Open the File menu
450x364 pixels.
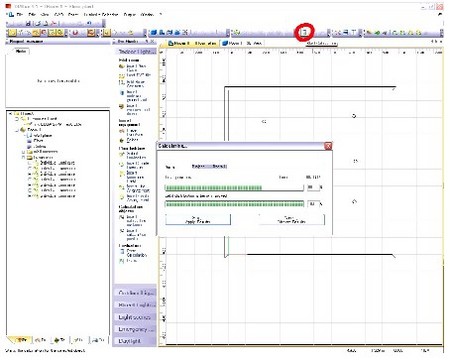20,15
